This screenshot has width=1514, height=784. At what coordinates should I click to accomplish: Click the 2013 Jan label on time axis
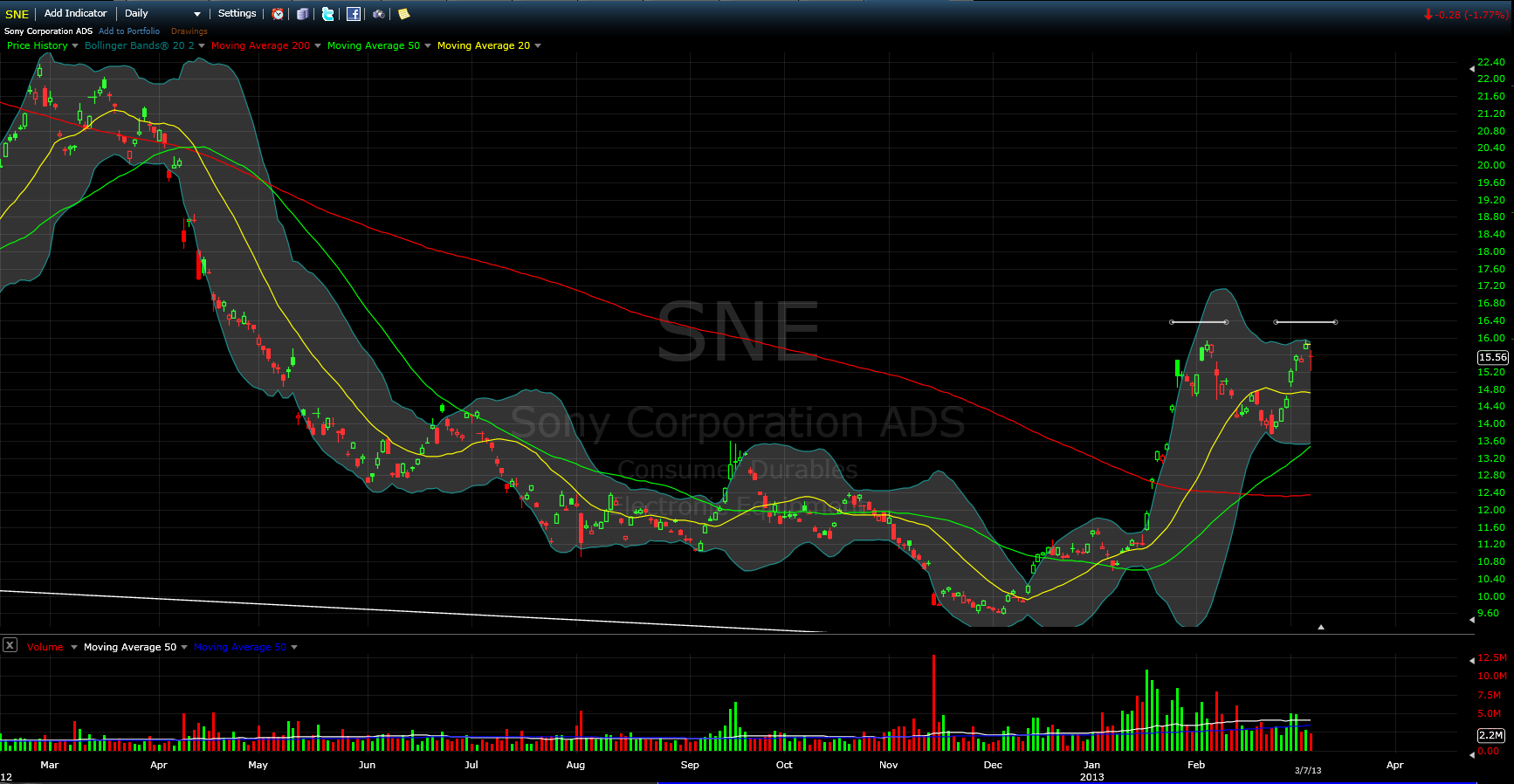(x=1091, y=770)
